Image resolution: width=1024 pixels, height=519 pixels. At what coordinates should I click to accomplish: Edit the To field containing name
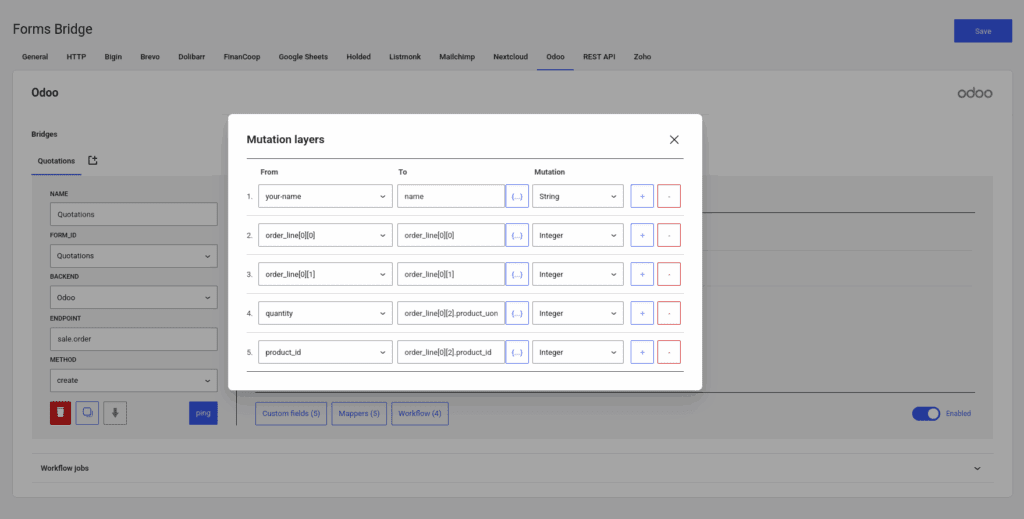click(x=451, y=196)
